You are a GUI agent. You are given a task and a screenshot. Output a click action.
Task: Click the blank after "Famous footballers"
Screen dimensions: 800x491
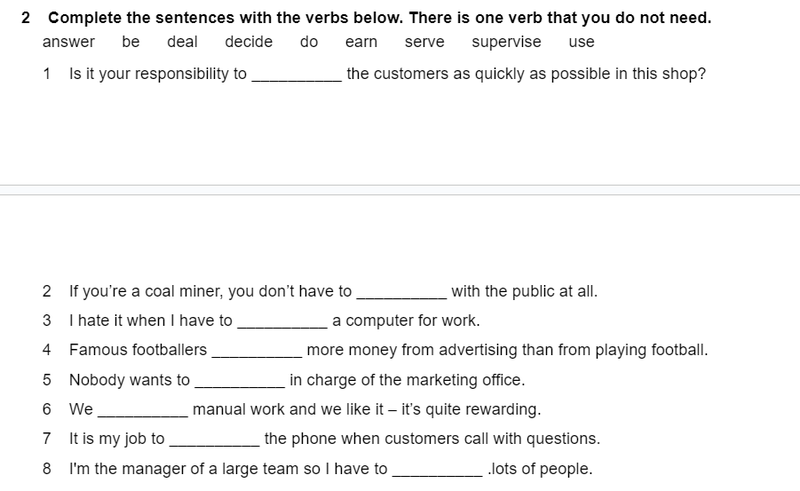(x=256, y=350)
